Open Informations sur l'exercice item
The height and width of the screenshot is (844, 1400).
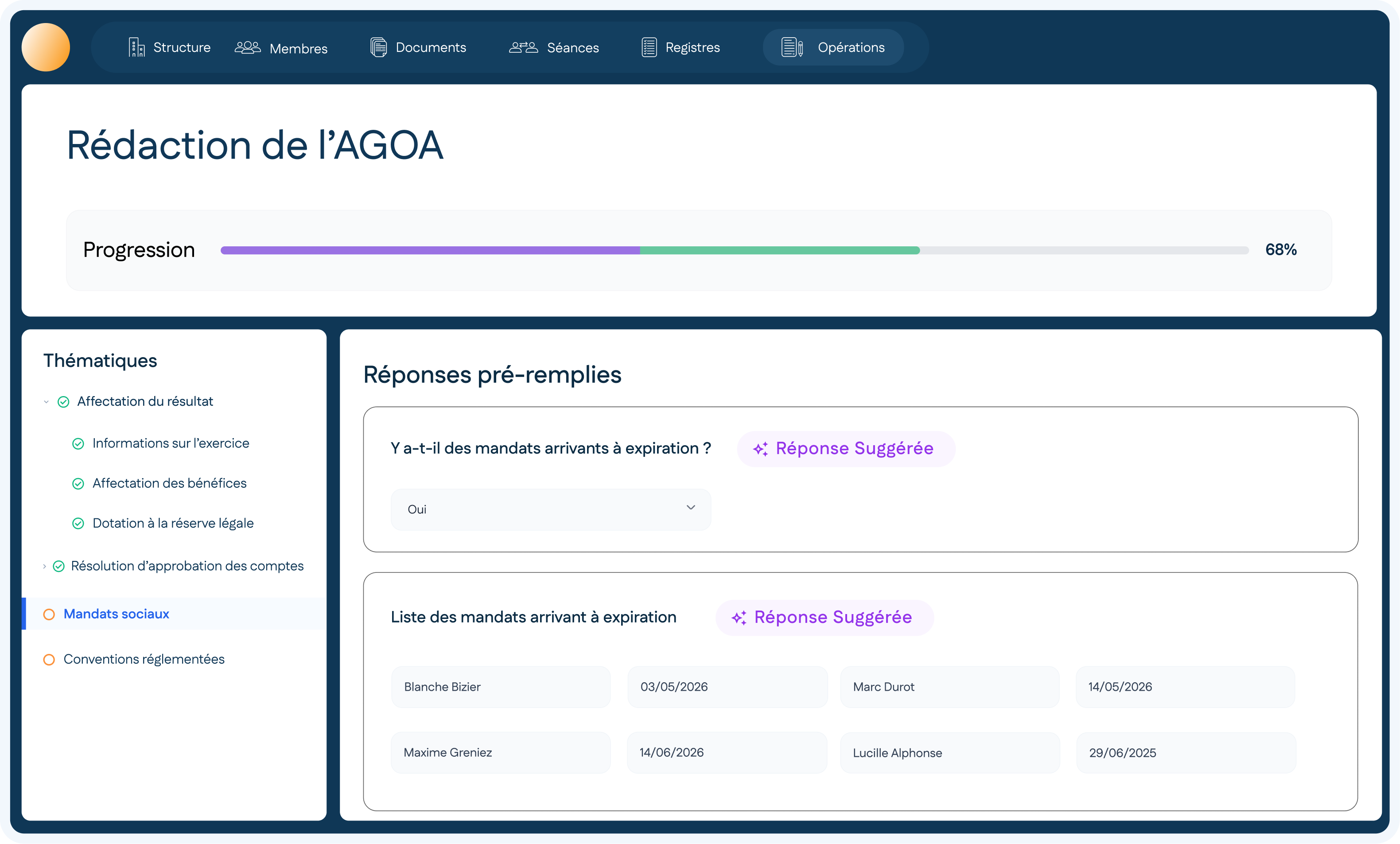tap(171, 443)
